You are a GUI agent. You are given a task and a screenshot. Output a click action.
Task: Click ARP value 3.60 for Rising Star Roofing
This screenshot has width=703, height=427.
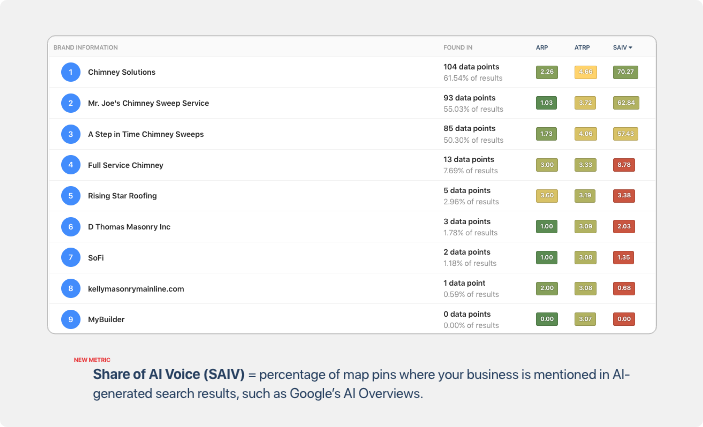(547, 196)
